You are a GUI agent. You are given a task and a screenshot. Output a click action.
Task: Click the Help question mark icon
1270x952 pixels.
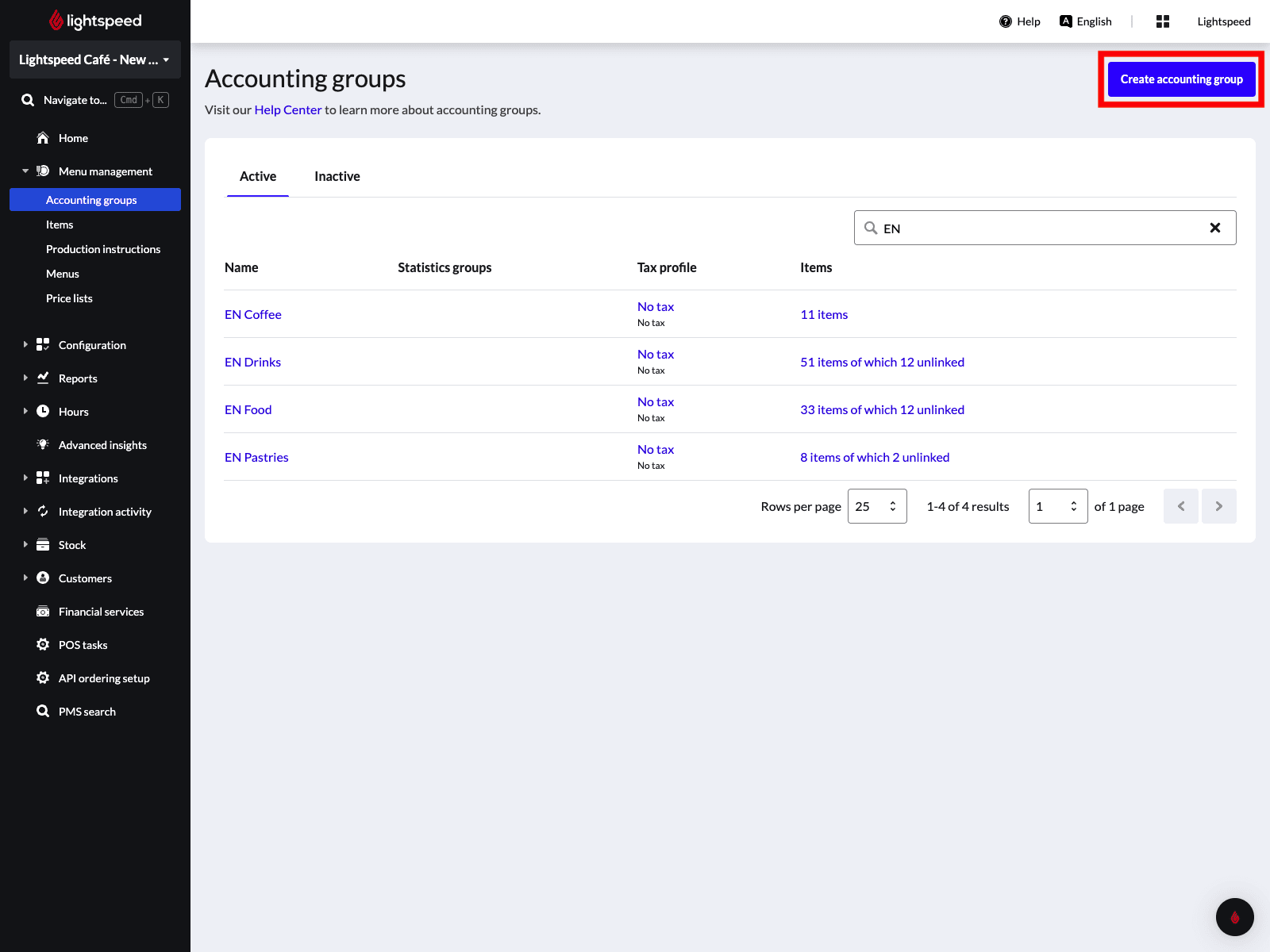tap(1006, 21)
